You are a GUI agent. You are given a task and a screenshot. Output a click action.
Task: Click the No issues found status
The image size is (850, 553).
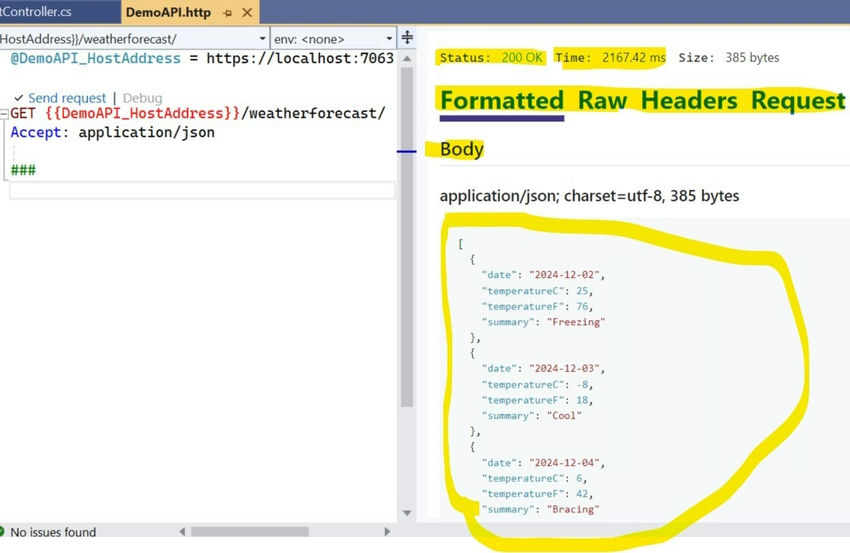53,532
